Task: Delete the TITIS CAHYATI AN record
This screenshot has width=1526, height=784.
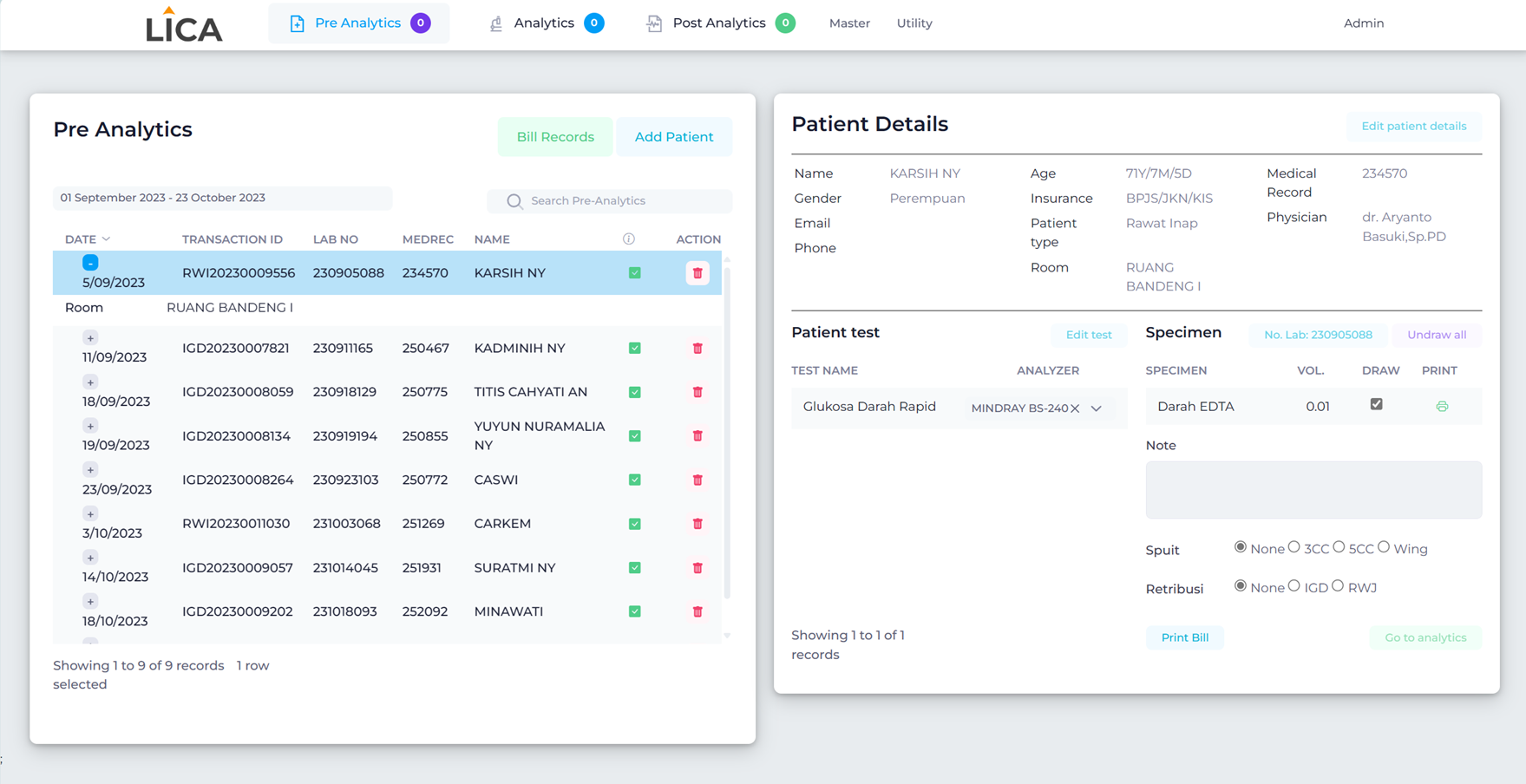Action: point(698,392)
